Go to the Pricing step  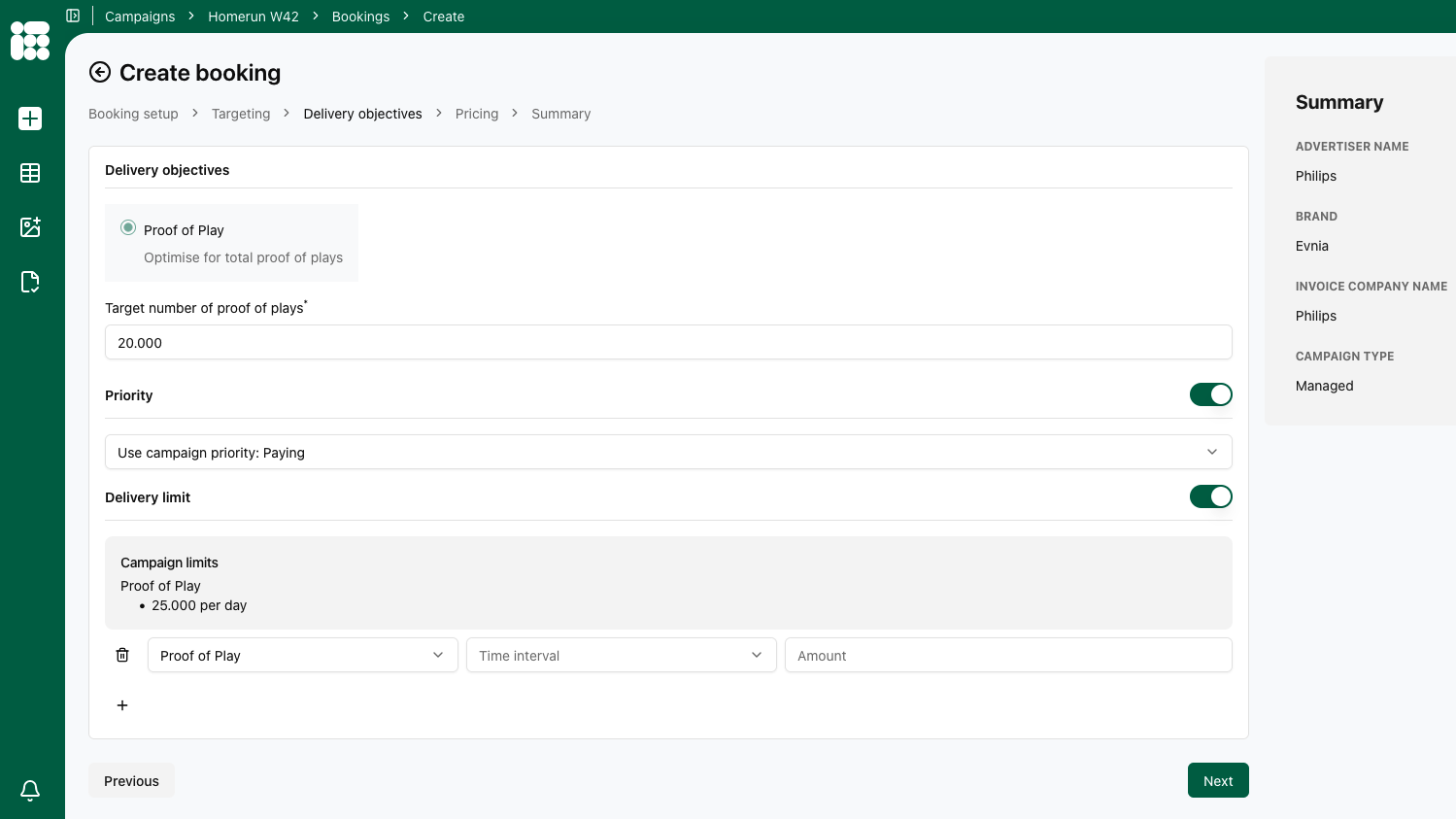click(477, 114)
